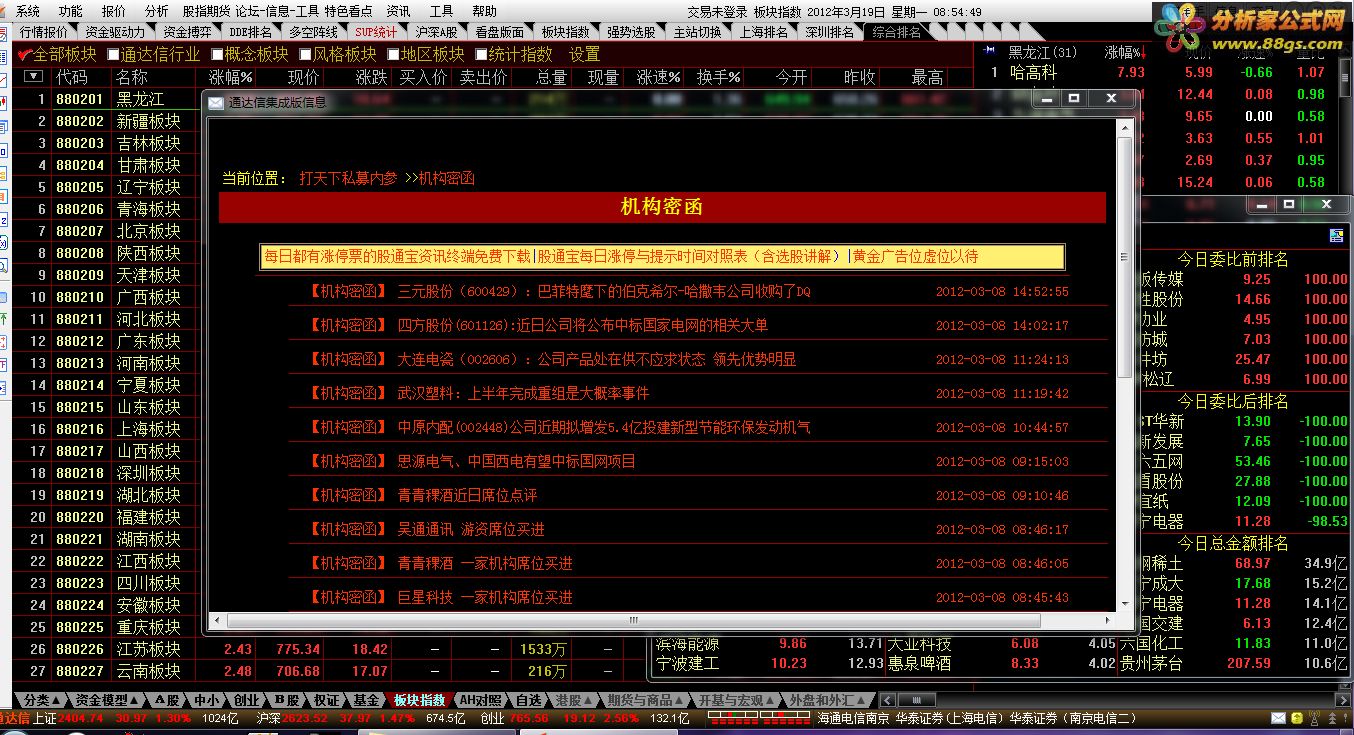Image resolution: width=1354 pixels, height=735 pixels.
Task: Click horizontal scrollbar thumb in 机构密函 dialog
Action: point(632,620)
